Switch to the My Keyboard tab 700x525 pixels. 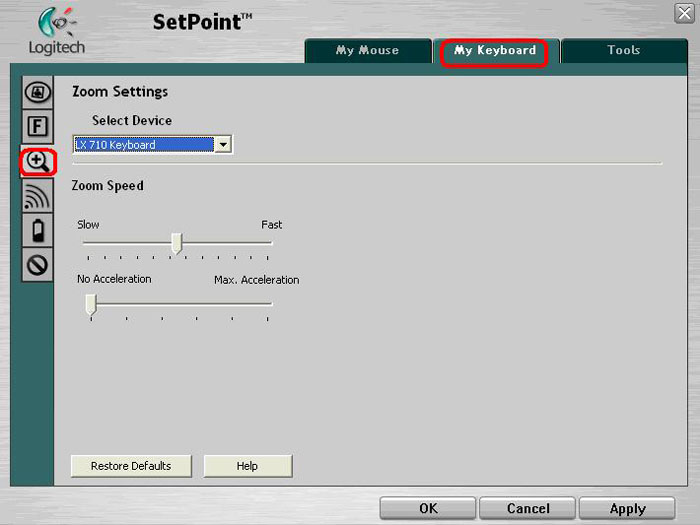click(x=495, y=50)
